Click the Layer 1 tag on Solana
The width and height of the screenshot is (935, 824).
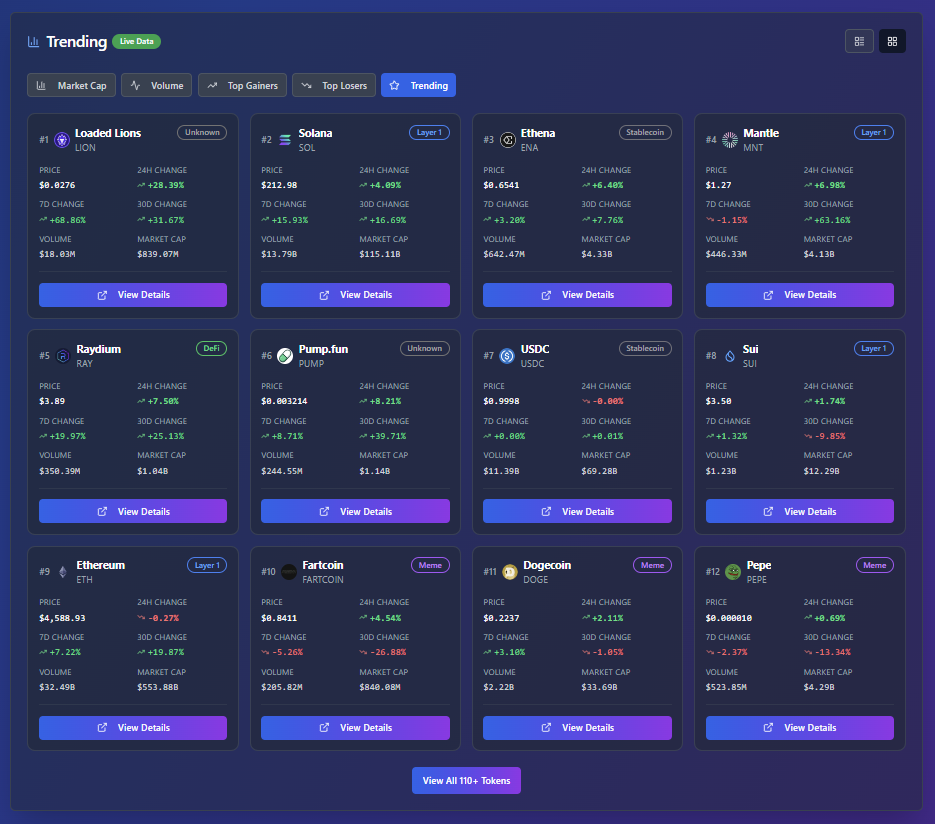(429, 132)
